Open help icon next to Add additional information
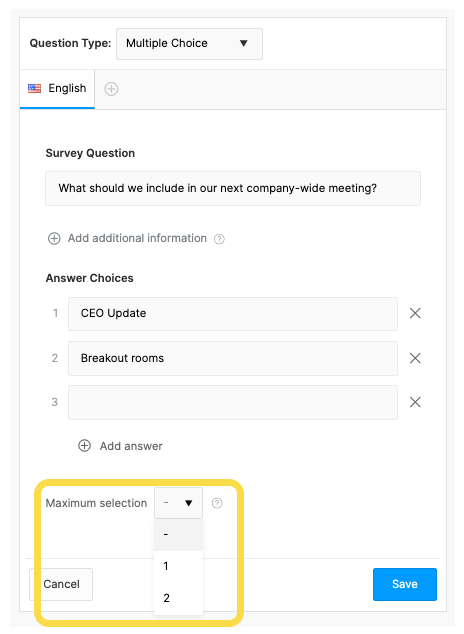 coord(219,239)
